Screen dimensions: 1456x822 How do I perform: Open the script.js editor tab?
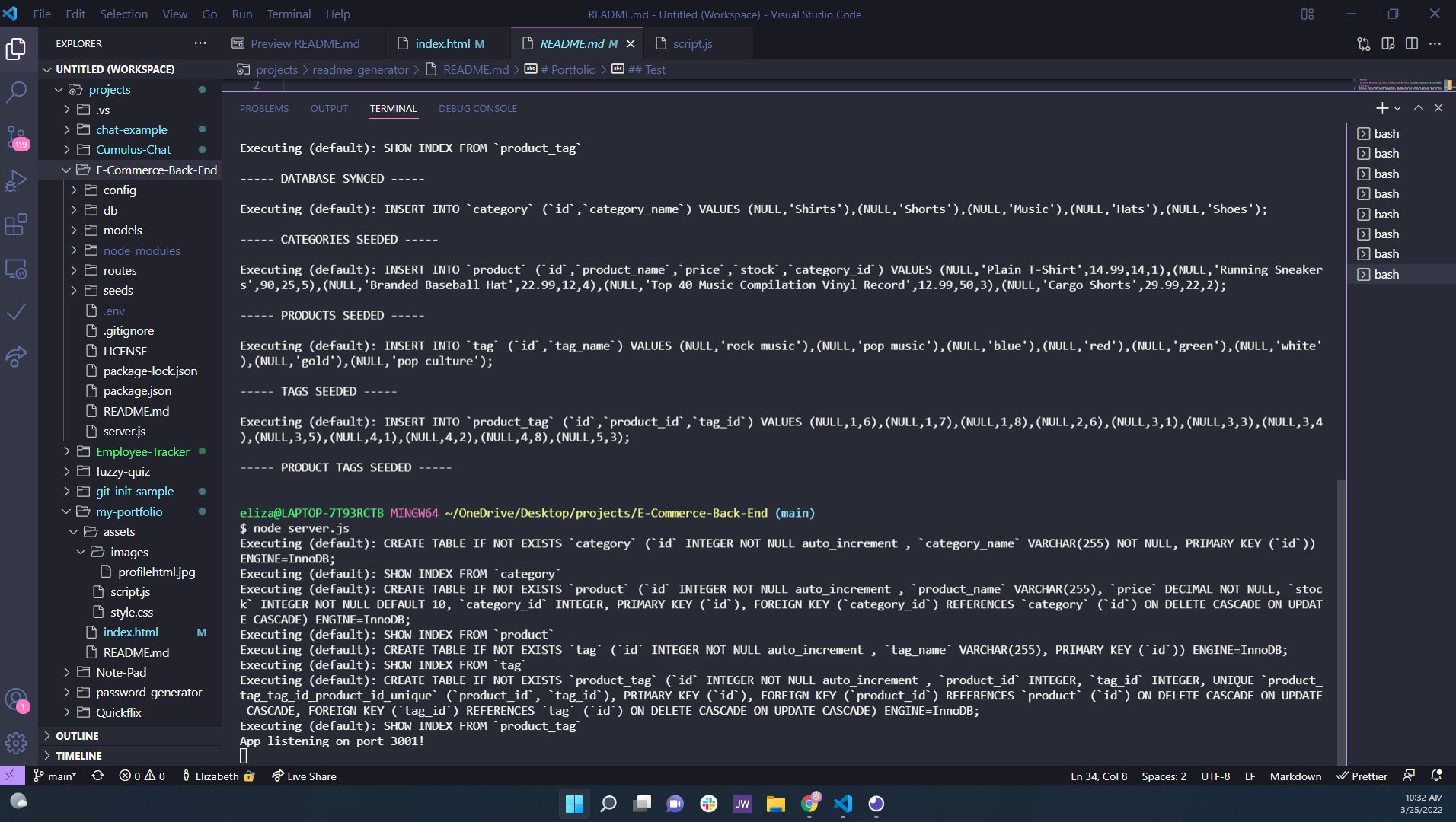(x=692, y=44)
